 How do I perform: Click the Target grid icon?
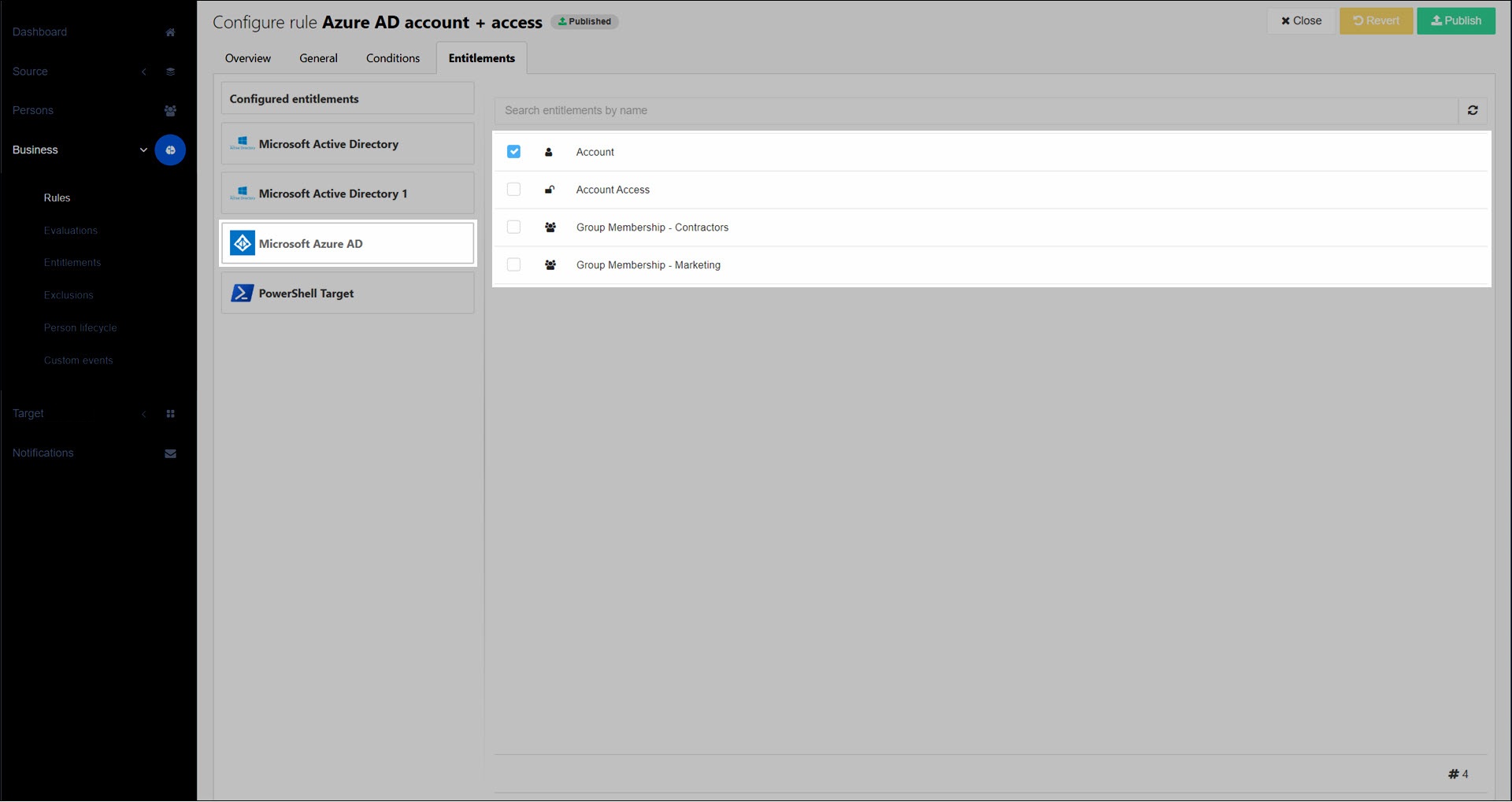tap(170, 414)
